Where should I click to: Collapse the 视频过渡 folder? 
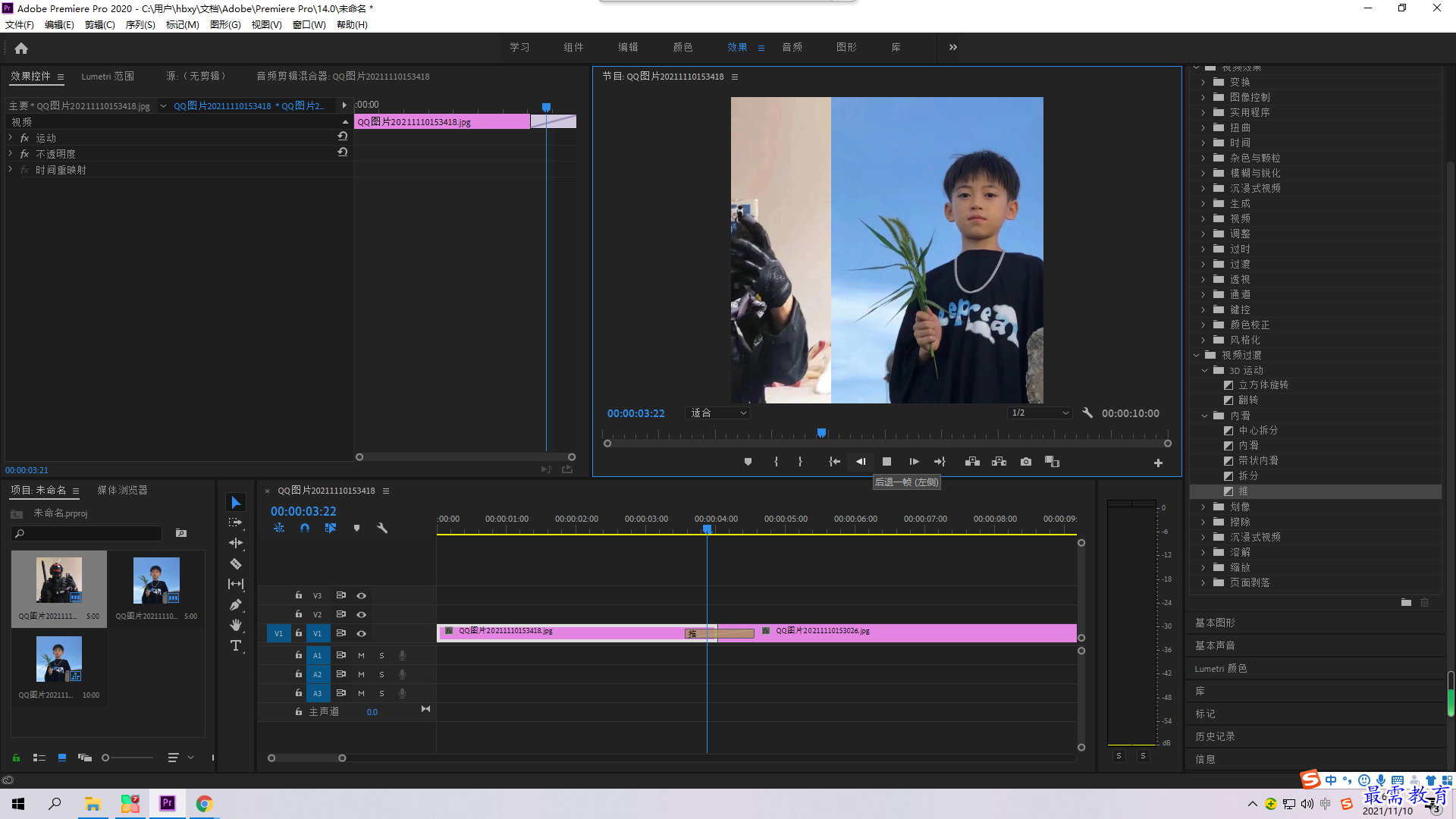1197,355
